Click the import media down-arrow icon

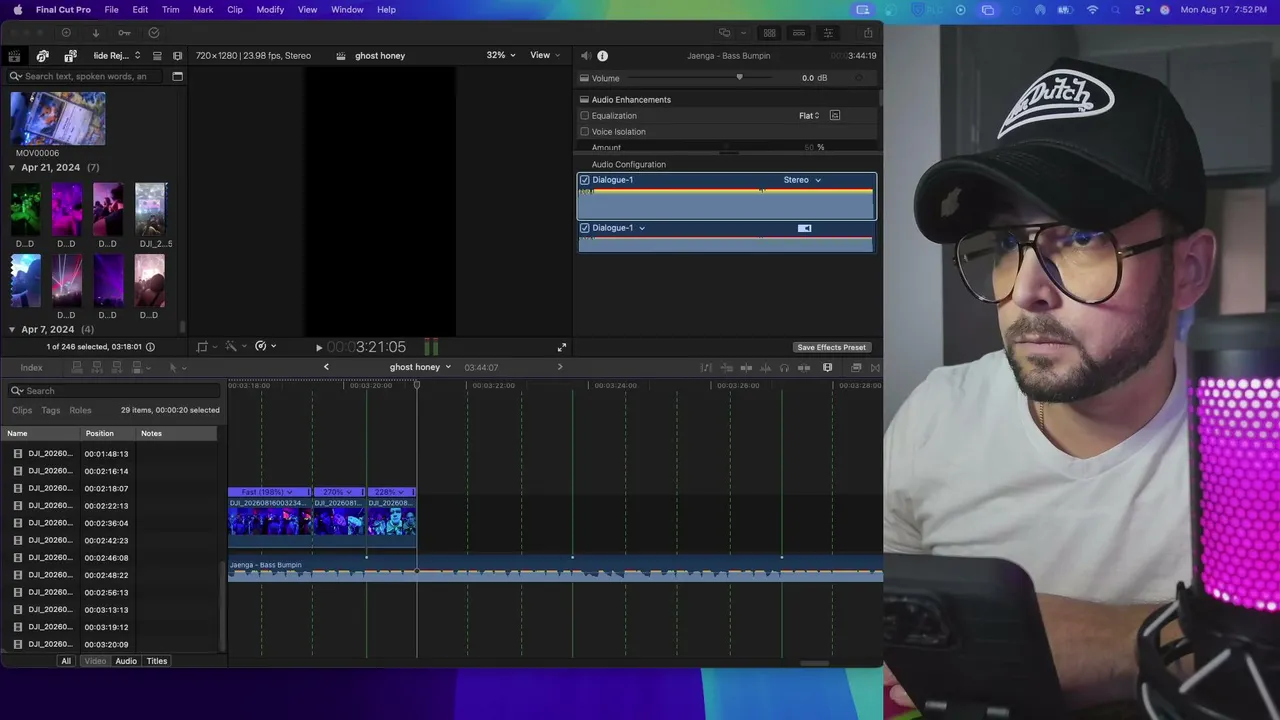point(96,33)
